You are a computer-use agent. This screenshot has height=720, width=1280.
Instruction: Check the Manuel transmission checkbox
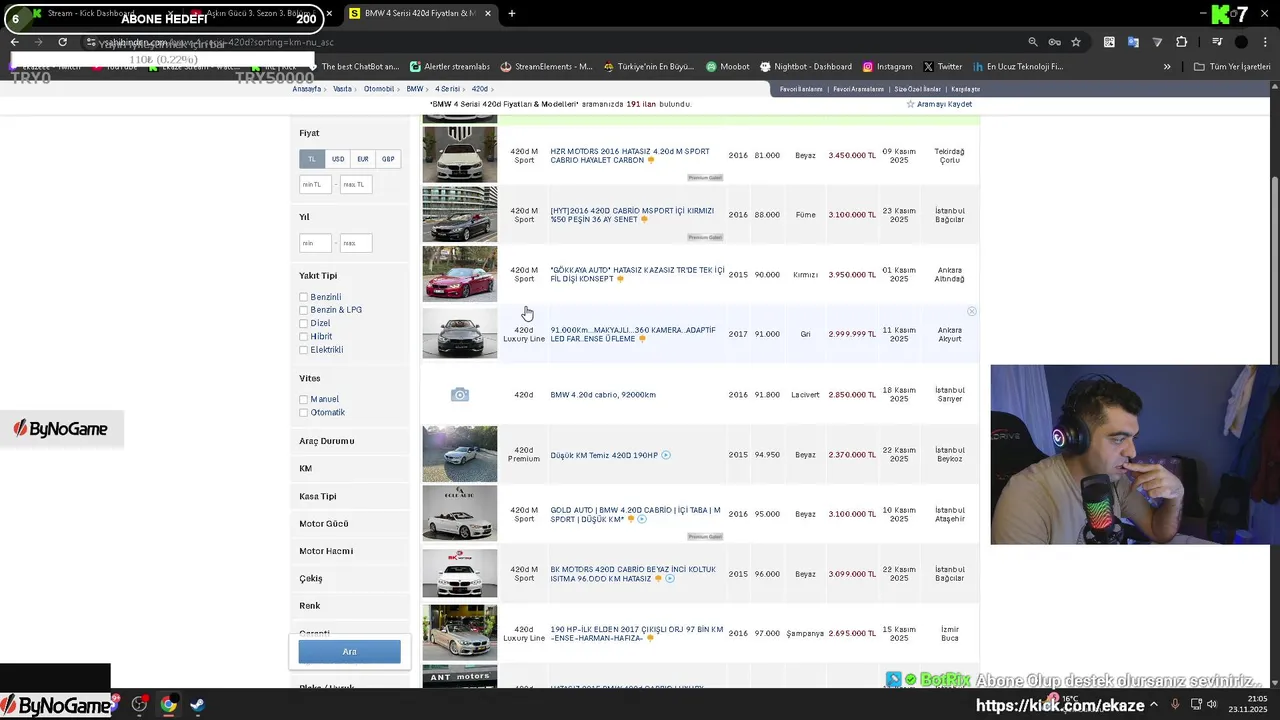(303, 399)
